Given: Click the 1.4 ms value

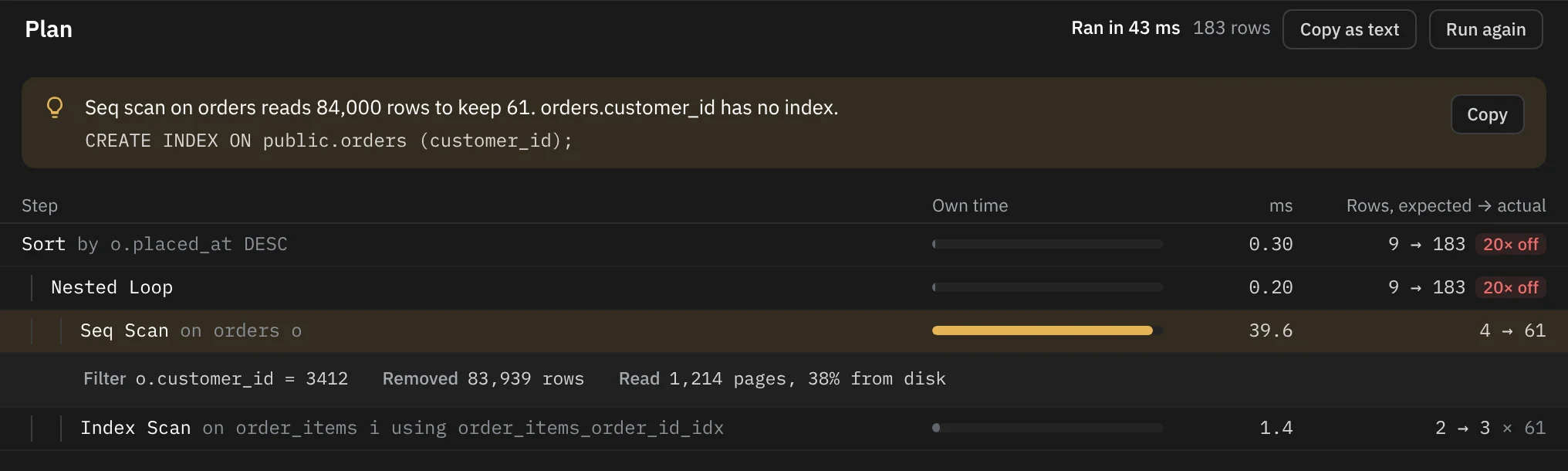Looking at the screenshot, I should click(1276, 429).
